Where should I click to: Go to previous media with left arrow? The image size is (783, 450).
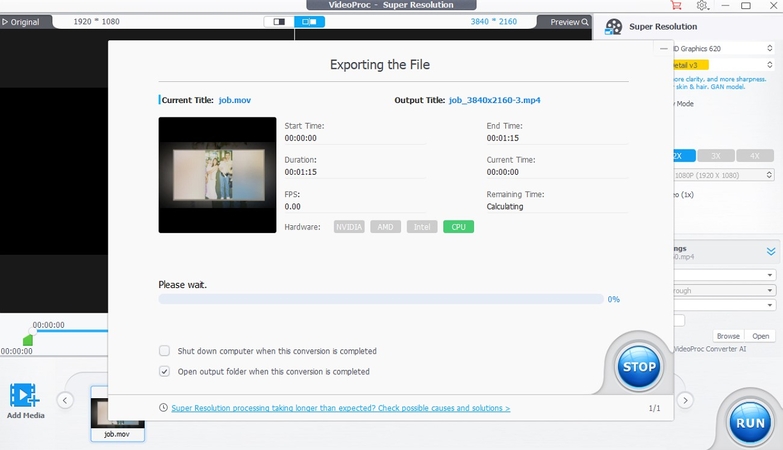point(65,400)
